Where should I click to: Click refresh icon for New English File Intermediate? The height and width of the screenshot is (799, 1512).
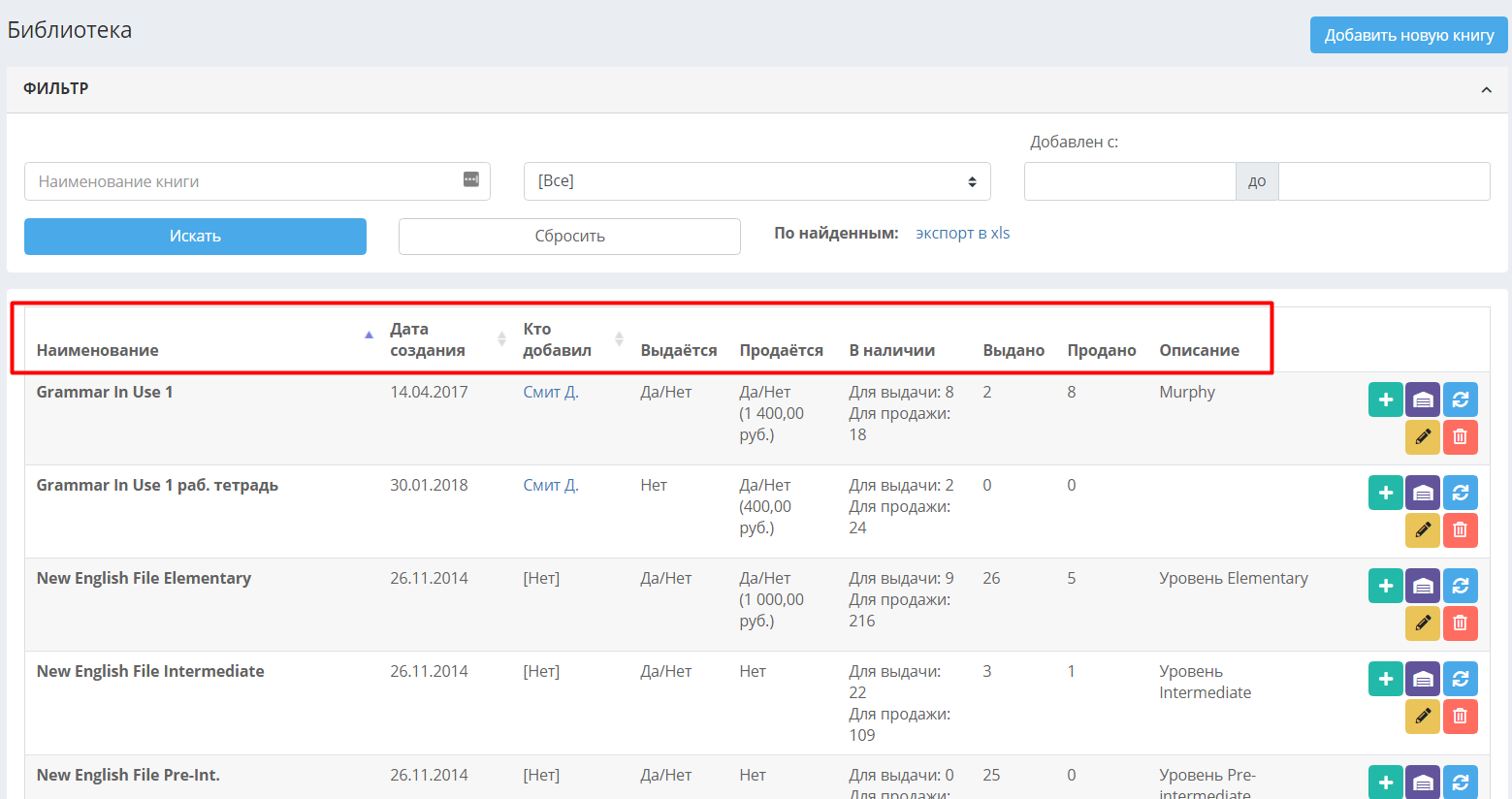click(x=1460, y=679)
